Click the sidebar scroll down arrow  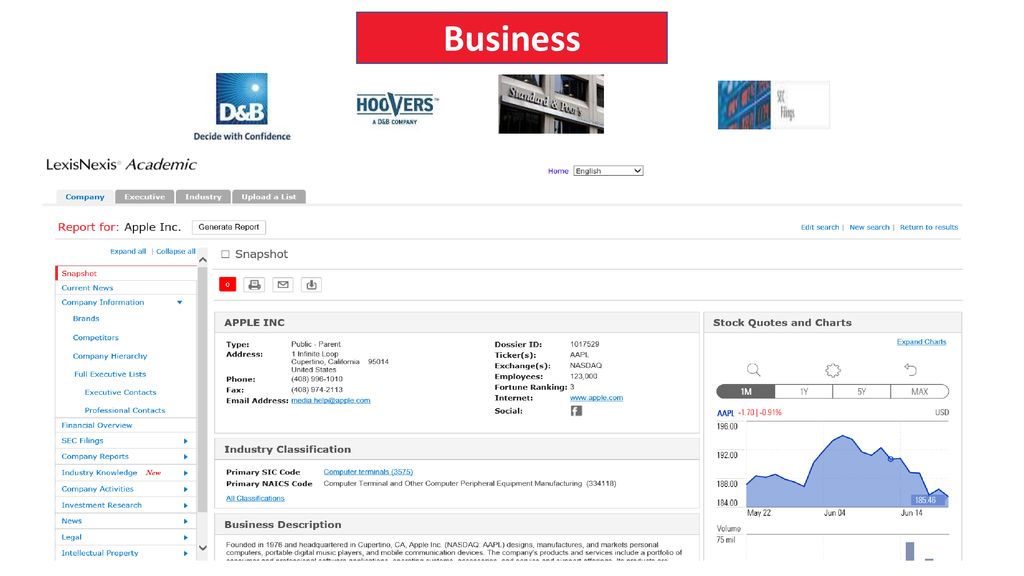point(202,548)
